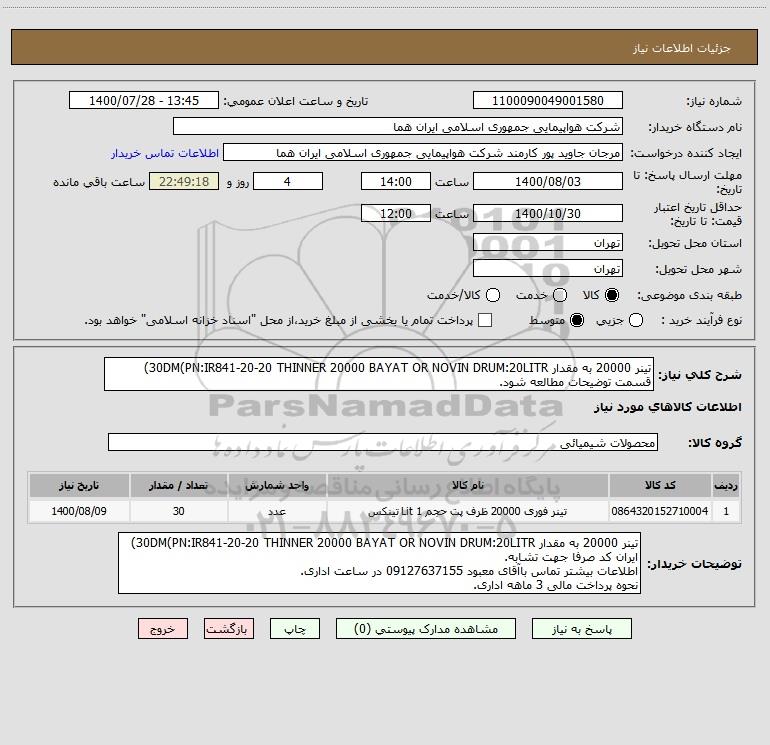The image size is (770, 745).
Task: Click the need number field 1100090049001580
Action: 548,101
